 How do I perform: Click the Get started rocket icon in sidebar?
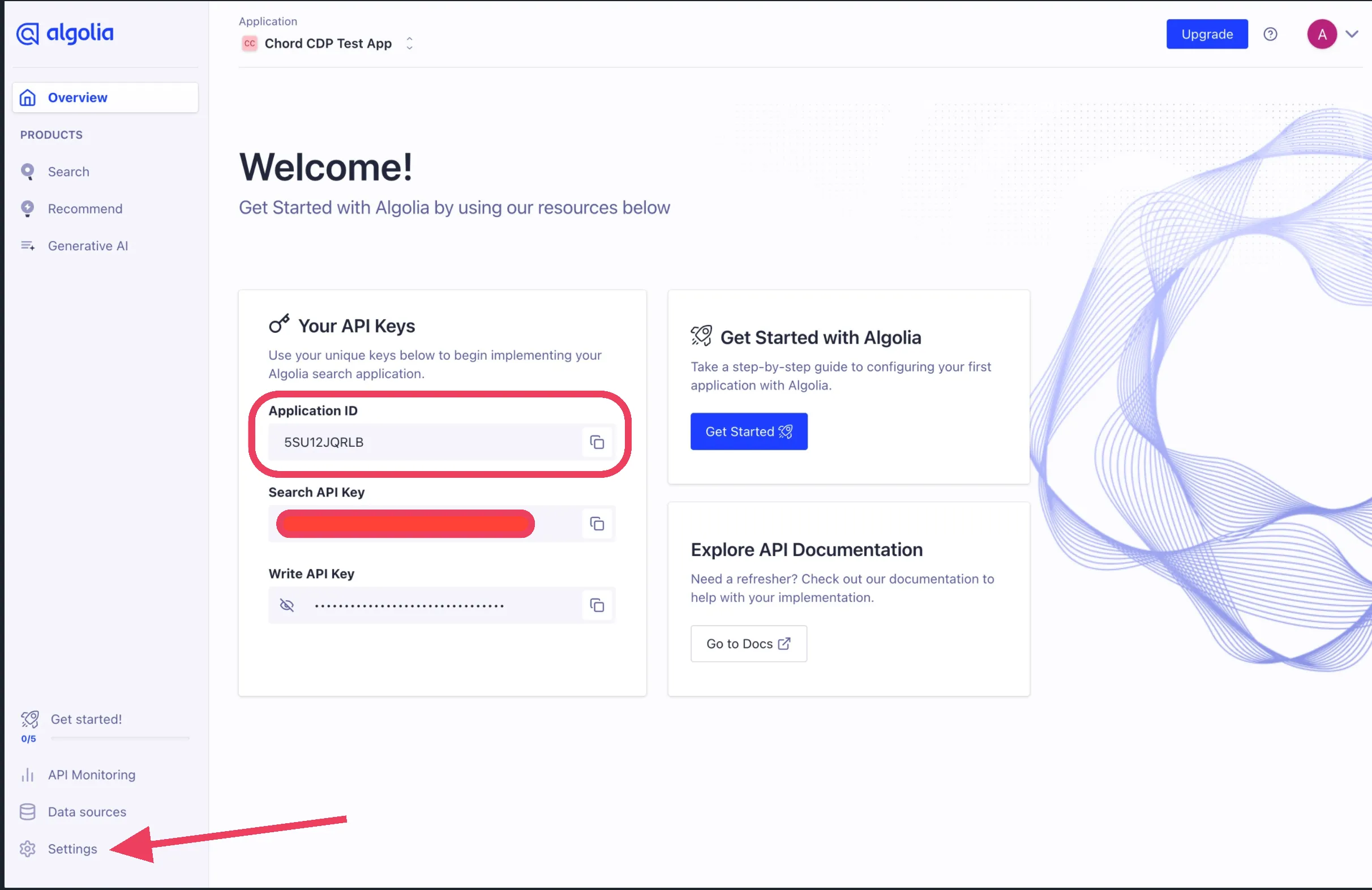click(30, 719)
